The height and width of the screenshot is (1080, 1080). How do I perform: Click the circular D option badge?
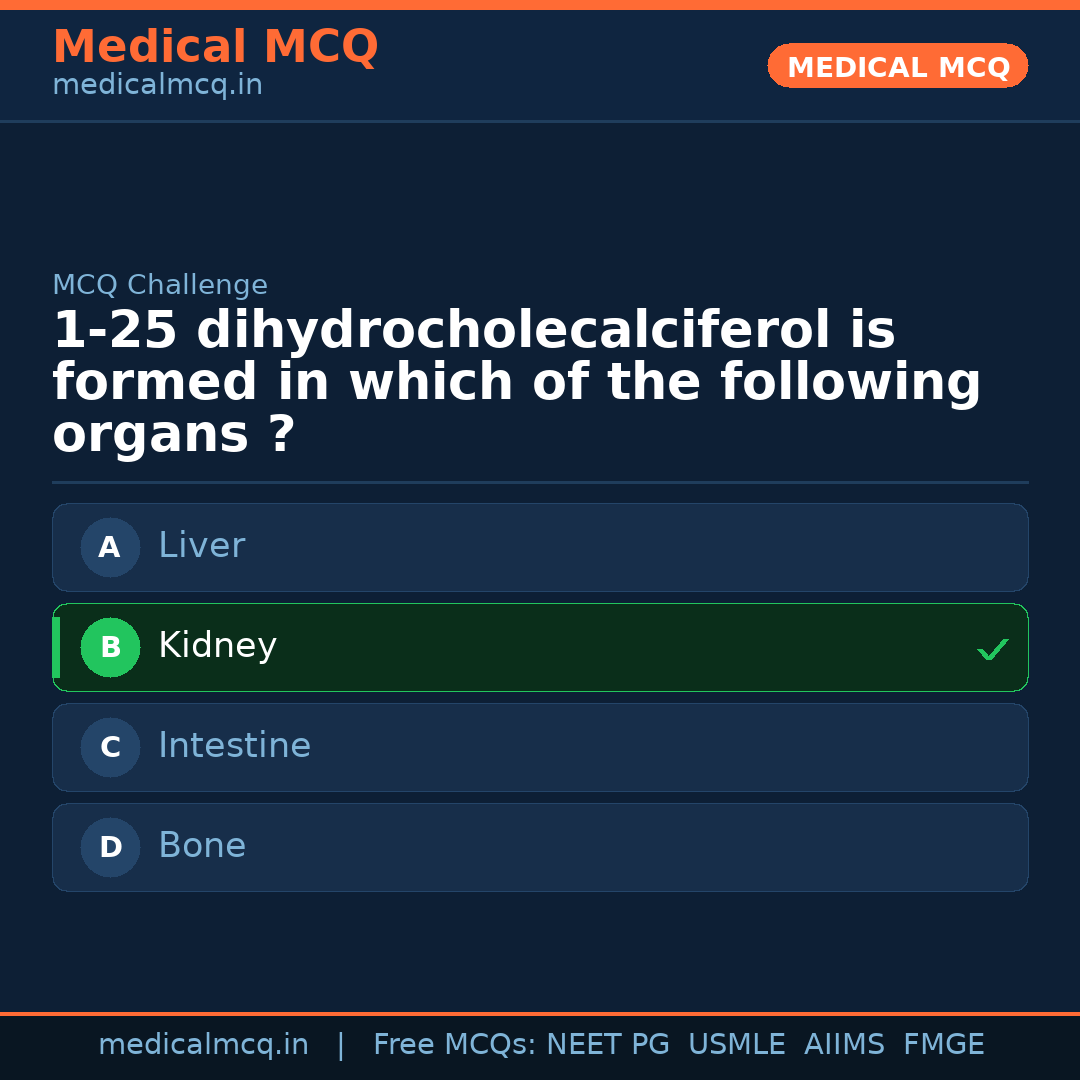(110, 847)
